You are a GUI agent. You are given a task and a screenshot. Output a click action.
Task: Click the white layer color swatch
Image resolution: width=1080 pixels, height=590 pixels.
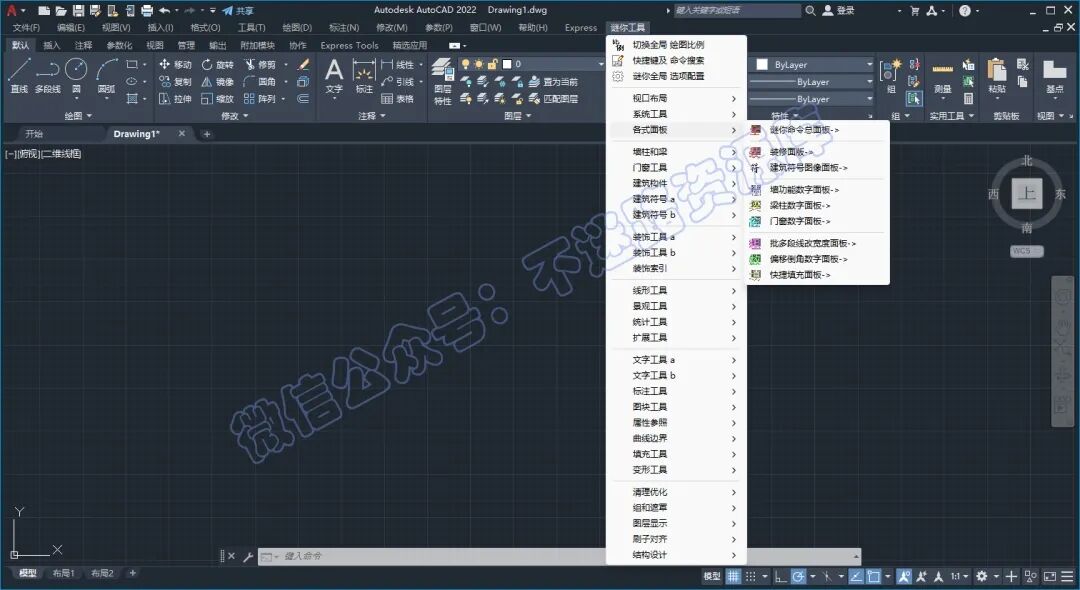pos(508,64)
